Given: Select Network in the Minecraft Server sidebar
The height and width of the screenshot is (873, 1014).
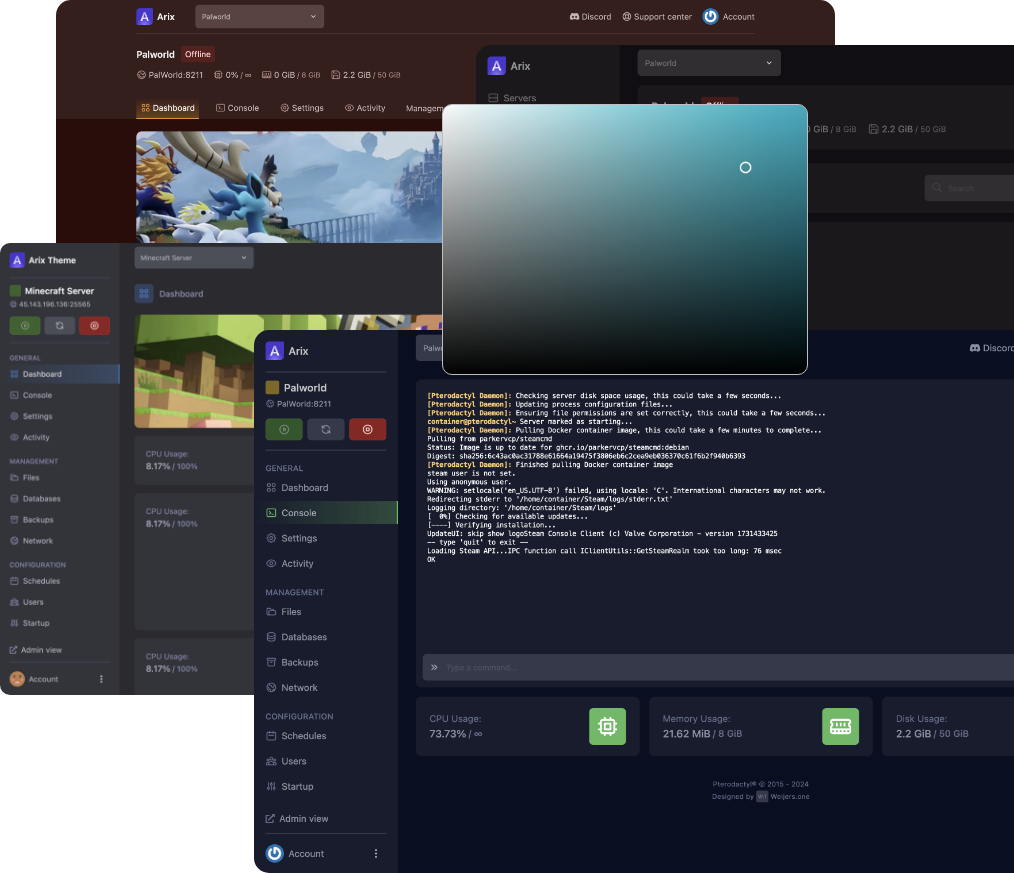Looking at the screenshot, I should 38,541.
